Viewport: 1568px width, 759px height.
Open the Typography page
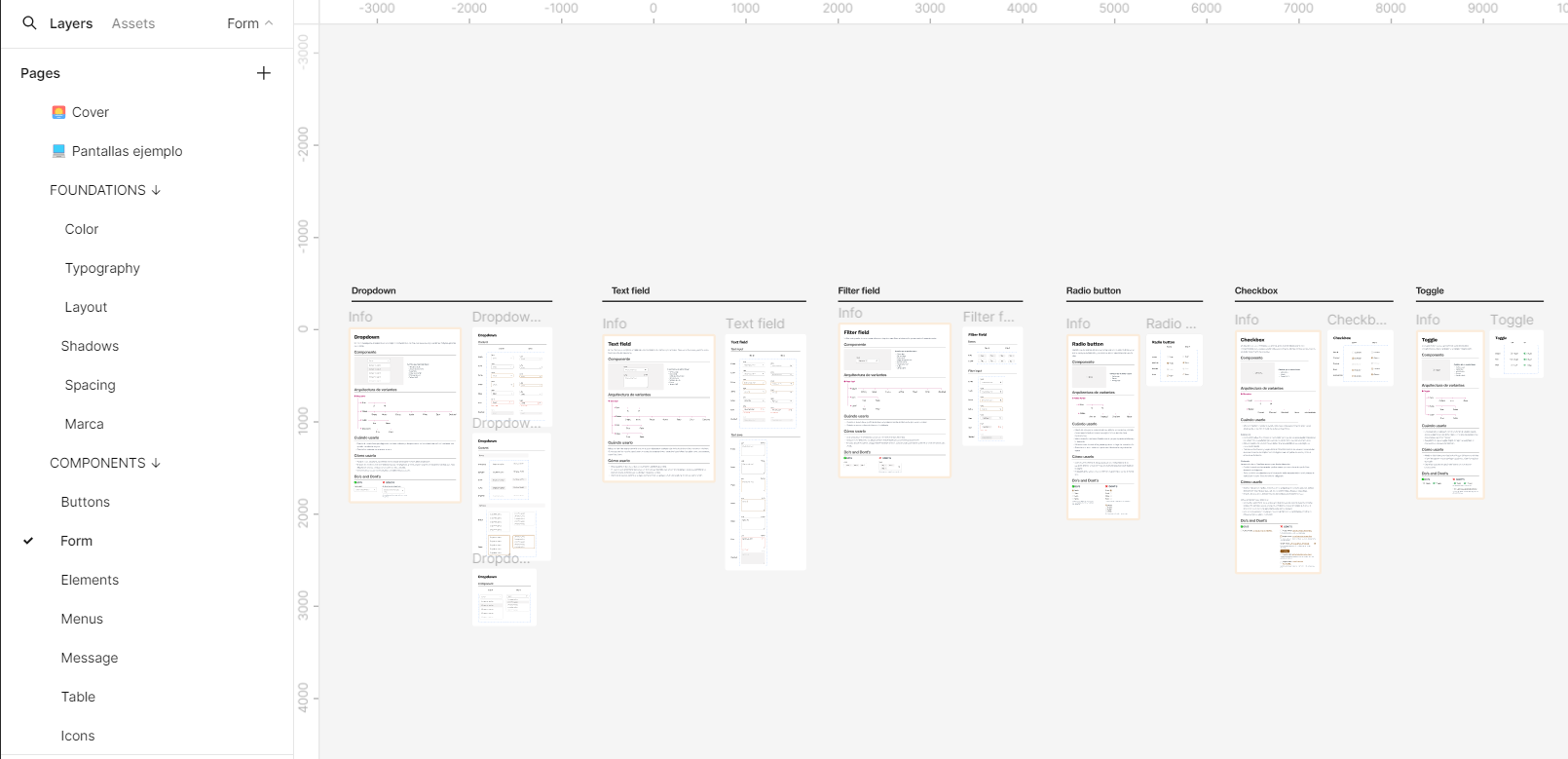pos(102,268)
